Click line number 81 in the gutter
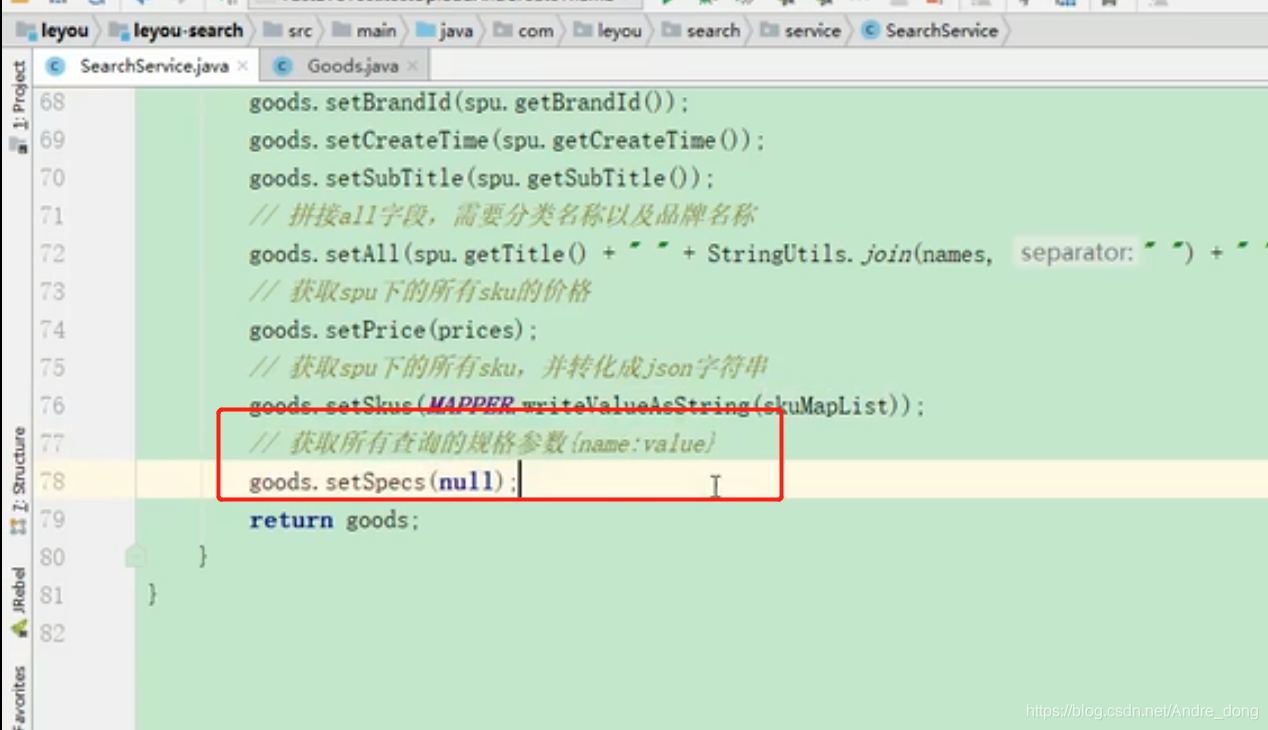 (x=52, y=596)
